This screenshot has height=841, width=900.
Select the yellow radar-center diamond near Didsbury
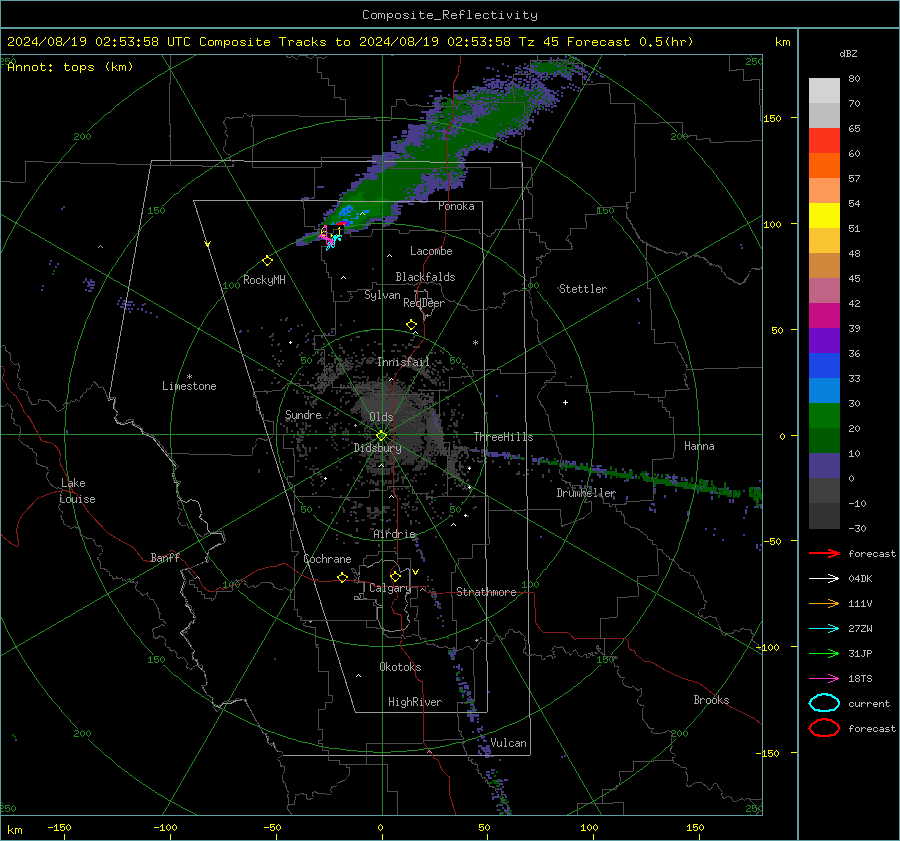(x=382, y=436)
